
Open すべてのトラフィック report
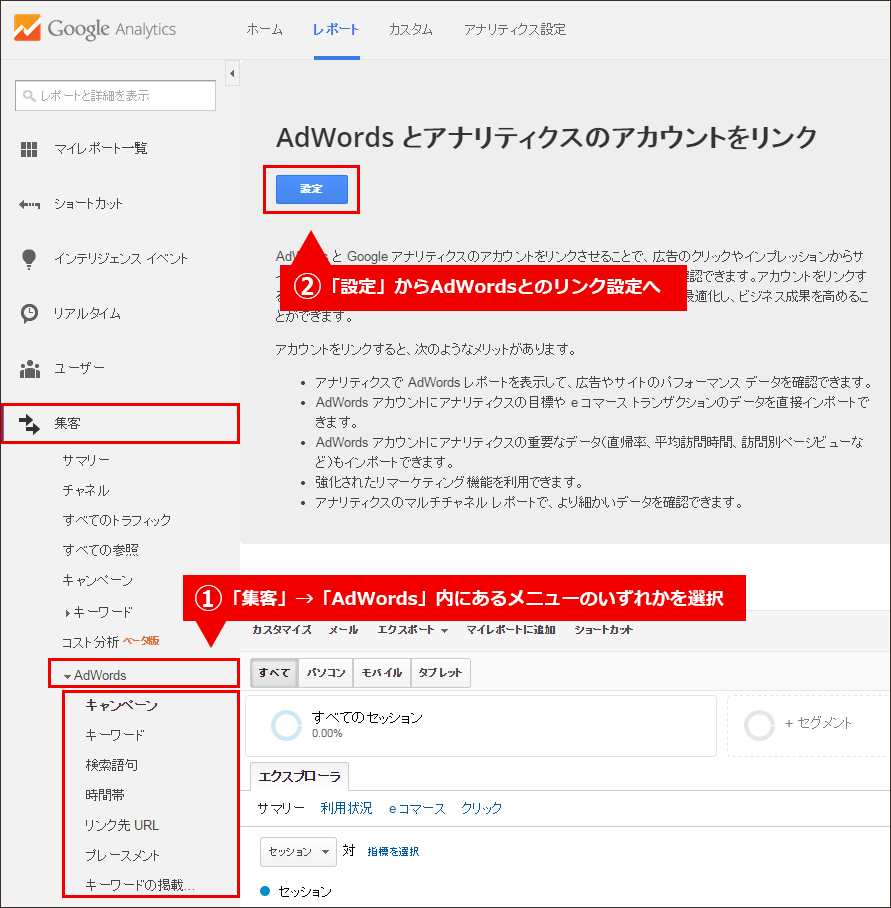tap(116, 521)
